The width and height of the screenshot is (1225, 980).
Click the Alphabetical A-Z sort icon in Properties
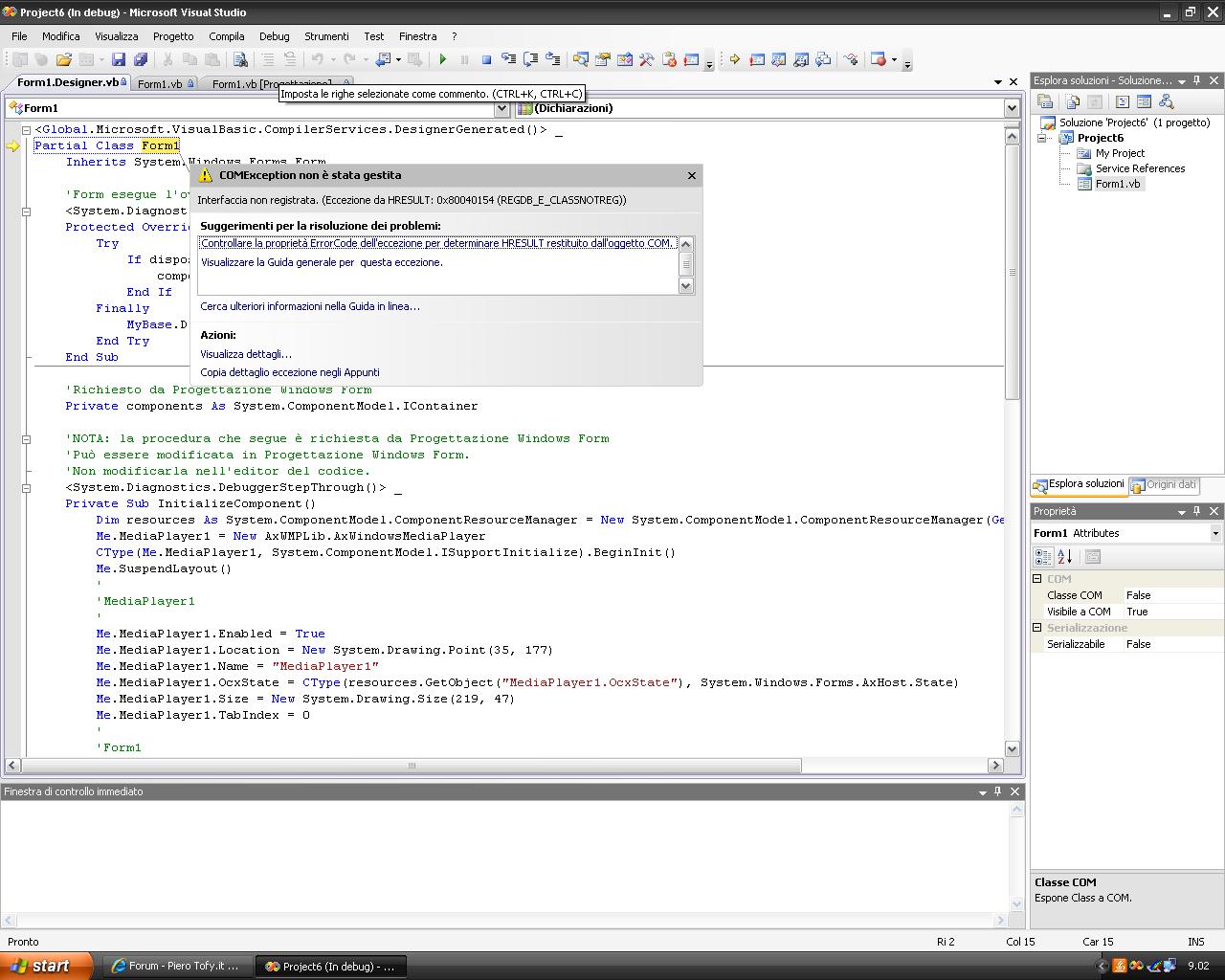[1065, 556]
